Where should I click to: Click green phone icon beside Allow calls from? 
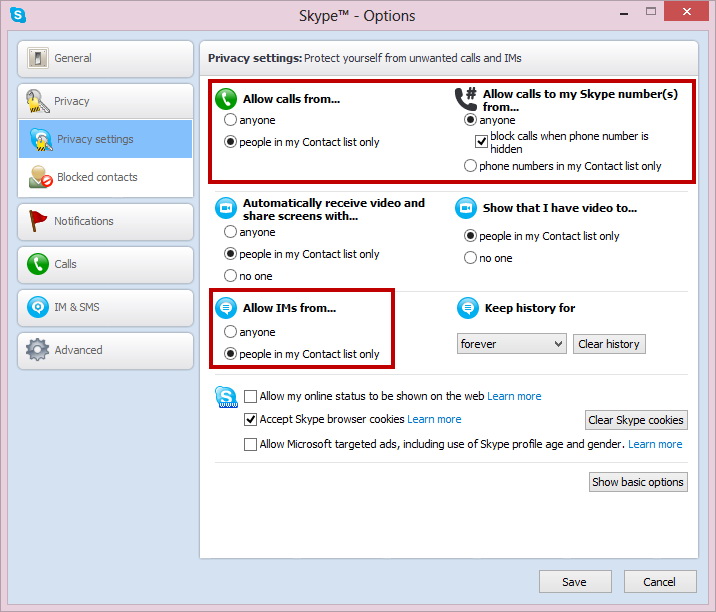click(226, 99)
